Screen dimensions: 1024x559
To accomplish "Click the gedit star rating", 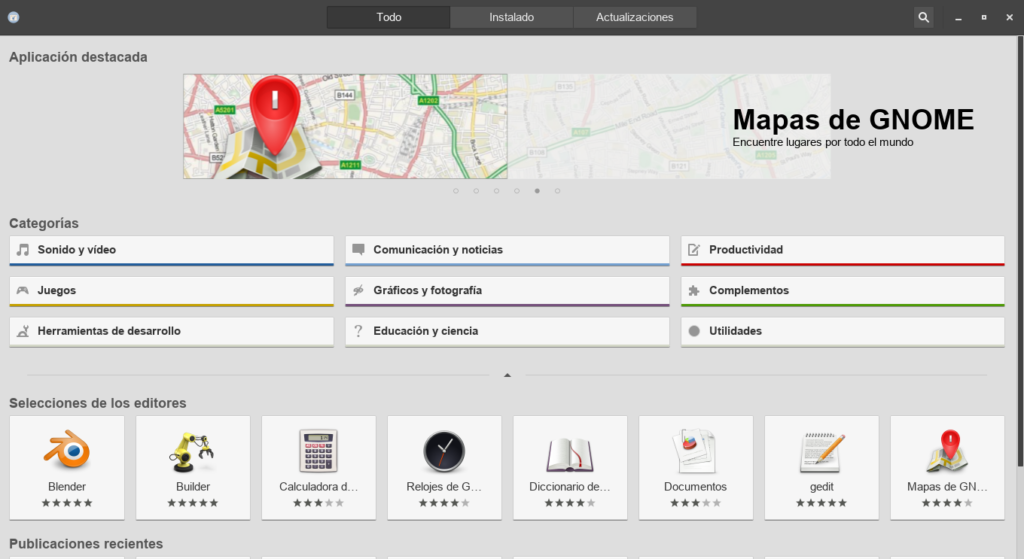I will [822, 503].
